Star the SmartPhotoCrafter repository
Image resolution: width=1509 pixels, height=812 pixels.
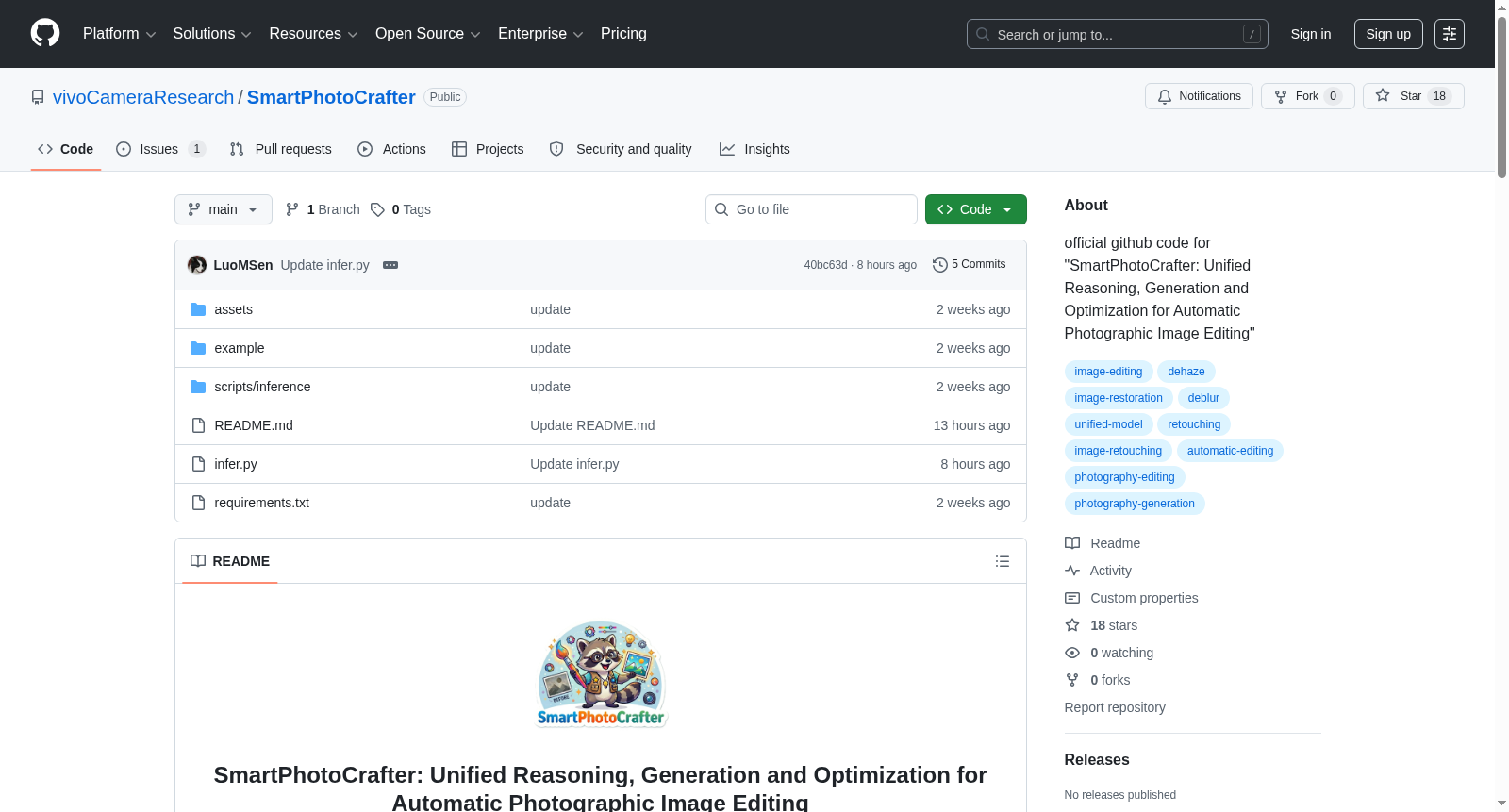1413,96
